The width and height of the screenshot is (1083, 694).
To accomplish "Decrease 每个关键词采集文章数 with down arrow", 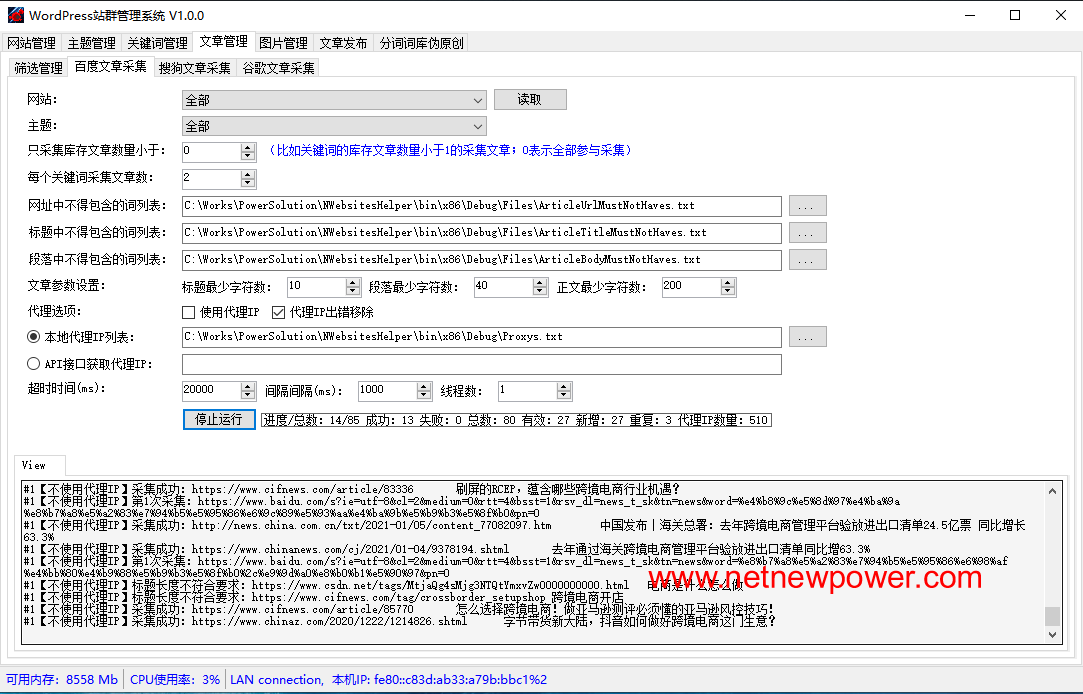I will [x=248, y=184].
